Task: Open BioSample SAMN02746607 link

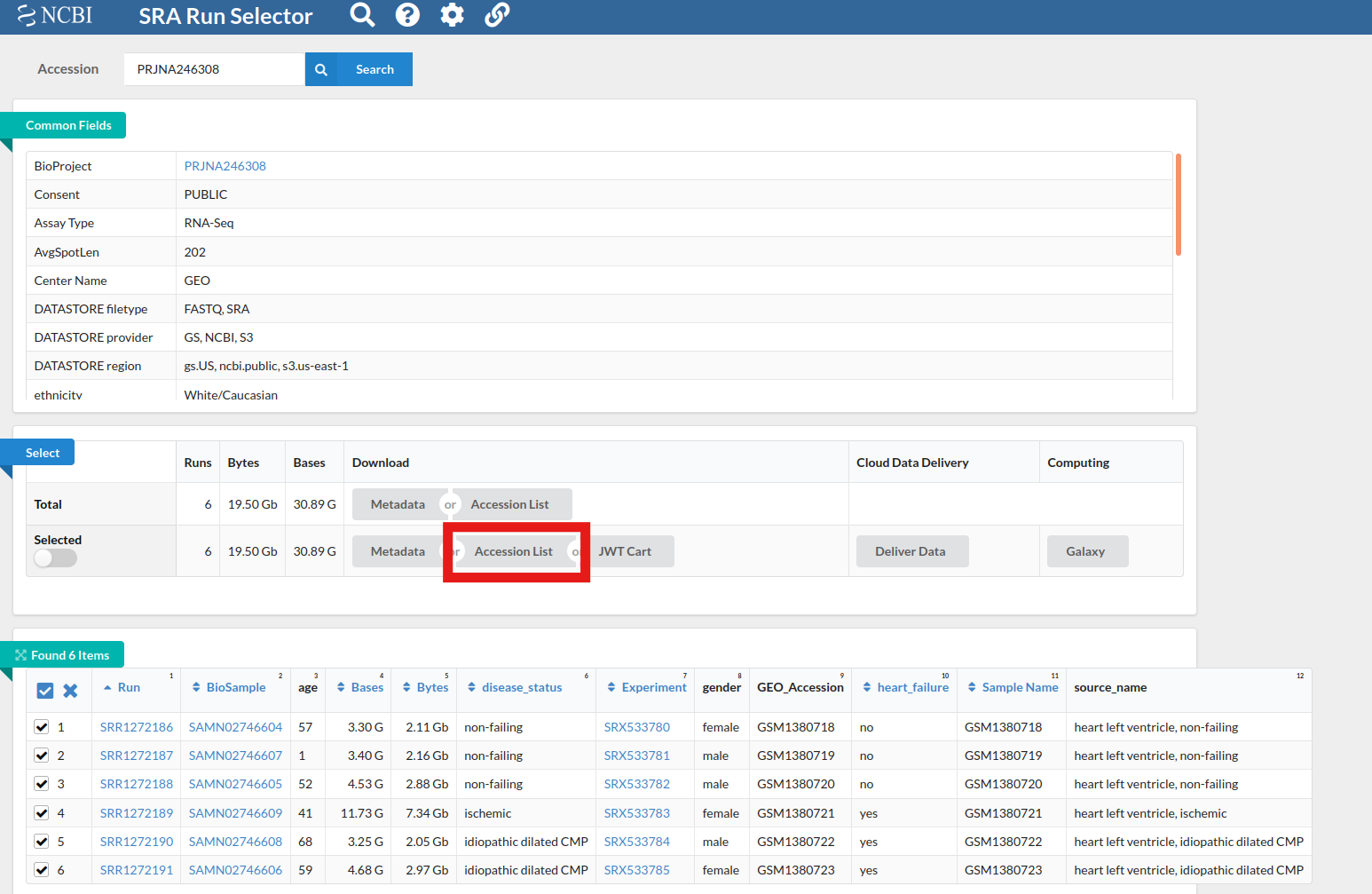Action: 235,756
